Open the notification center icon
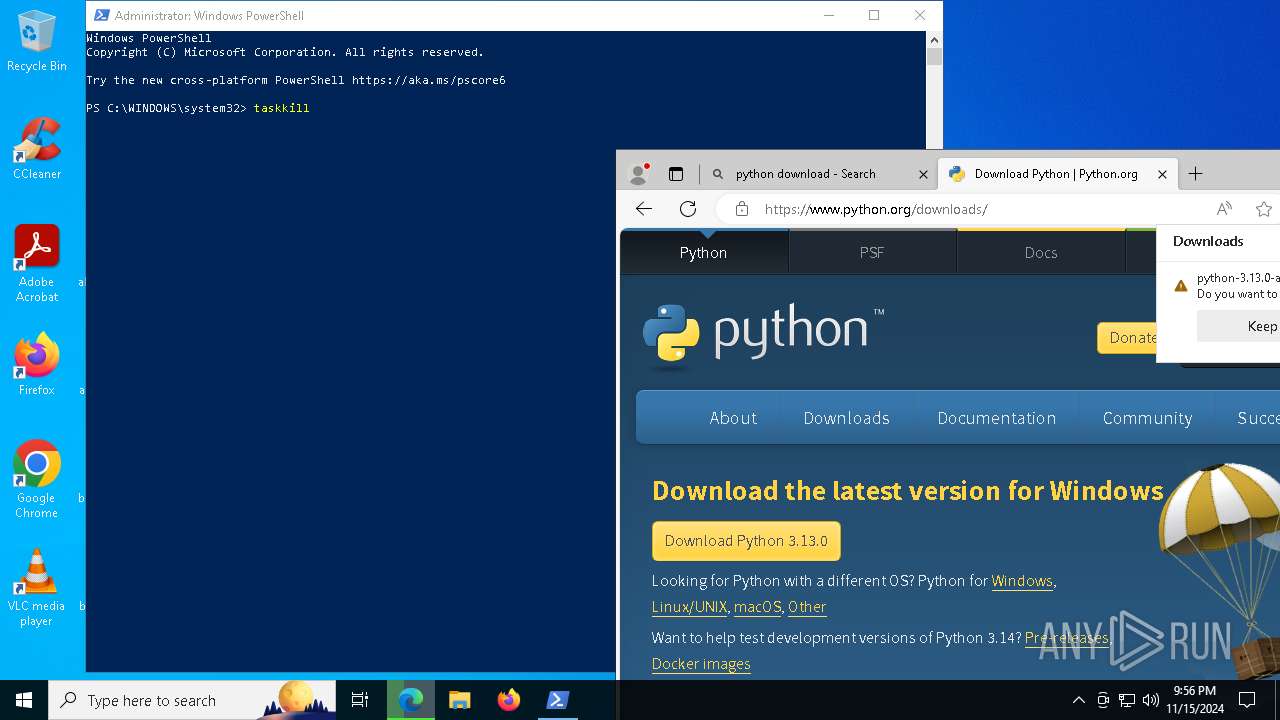The height and width of the screenshot is (720, 1280). tap(1247, 700)
